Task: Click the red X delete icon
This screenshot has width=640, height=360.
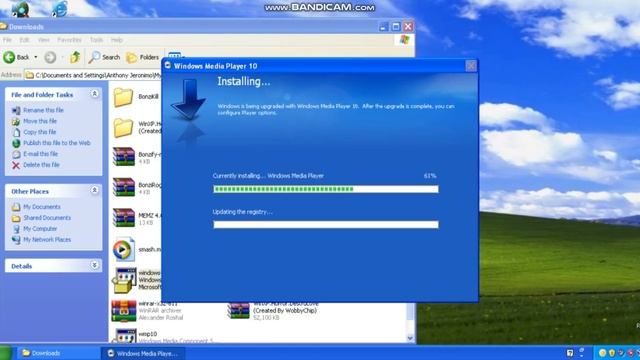Action: 16,165
